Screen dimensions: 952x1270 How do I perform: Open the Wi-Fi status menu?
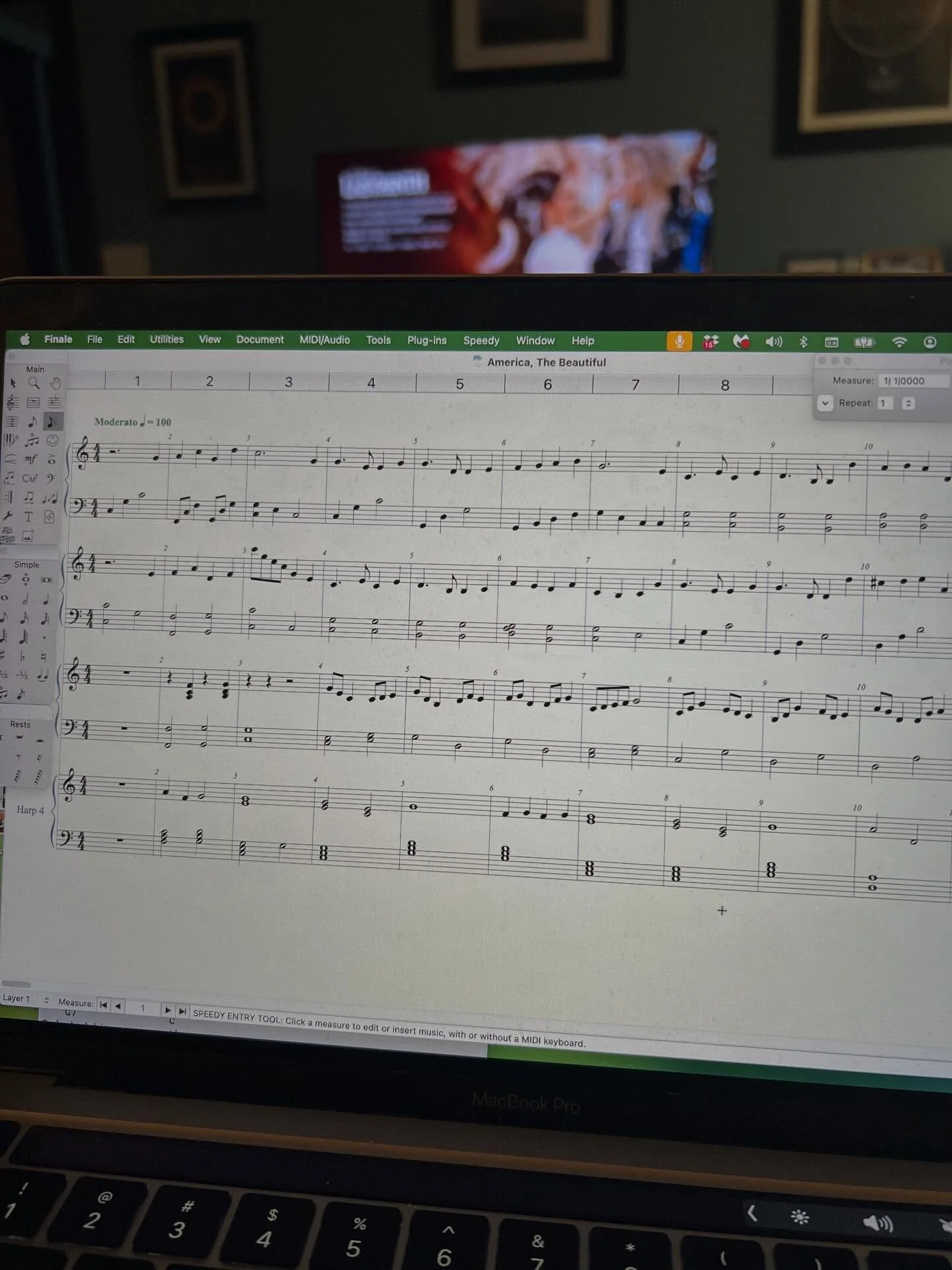coord(899,342)
